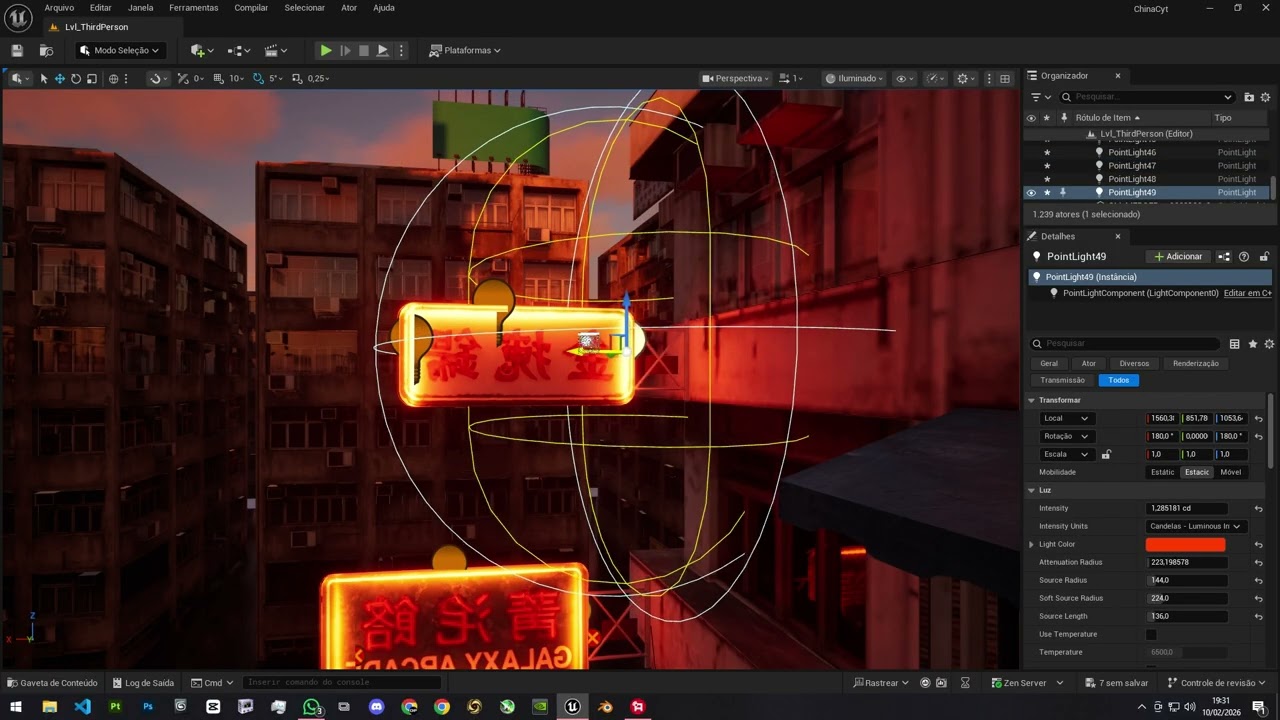Select PointLightComponent (LightComponent0)
Image resolution: width=1280 pixels, height=720 pixels.
click(1140, 293)
